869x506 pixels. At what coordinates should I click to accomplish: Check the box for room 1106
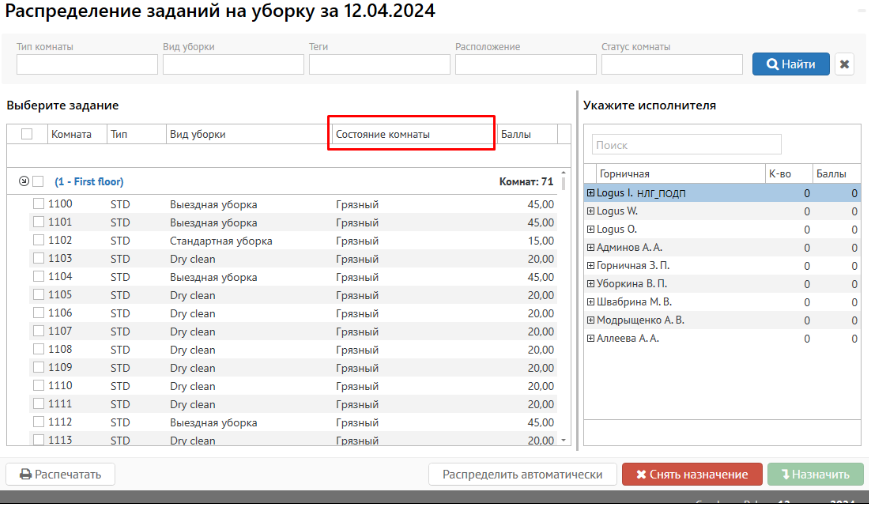click(x=38, y=313)
